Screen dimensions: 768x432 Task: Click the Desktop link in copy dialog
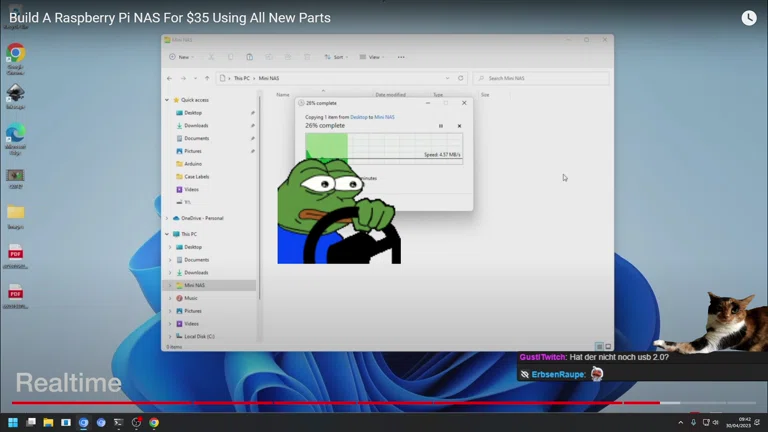358,117
